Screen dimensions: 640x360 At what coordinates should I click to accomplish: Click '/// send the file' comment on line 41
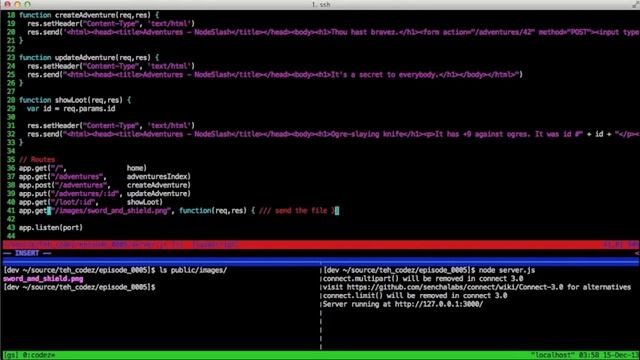click(293, 211)
